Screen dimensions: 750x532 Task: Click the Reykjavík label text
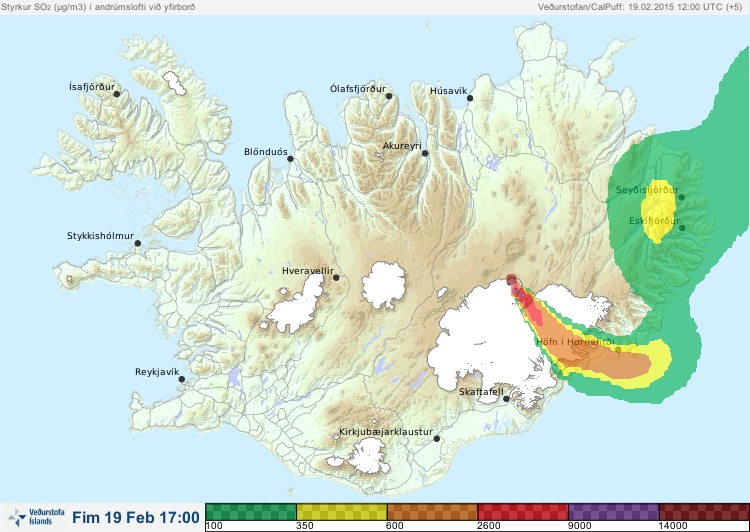pos(157,372)
